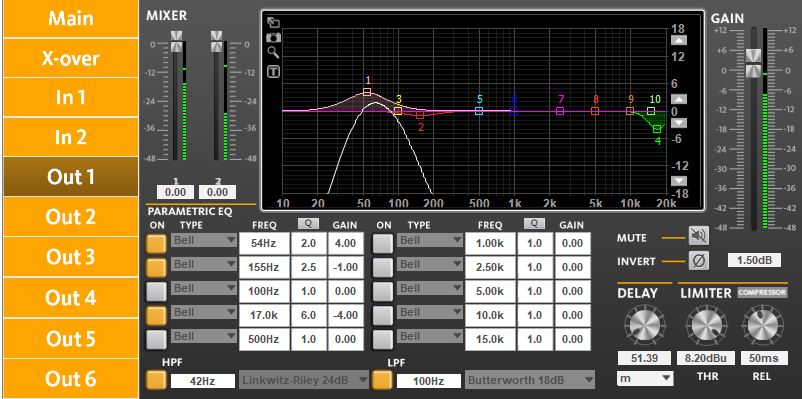Screen dimensions: 802x399
Task: Open the Out 6 tab
Action: (71, 379)
